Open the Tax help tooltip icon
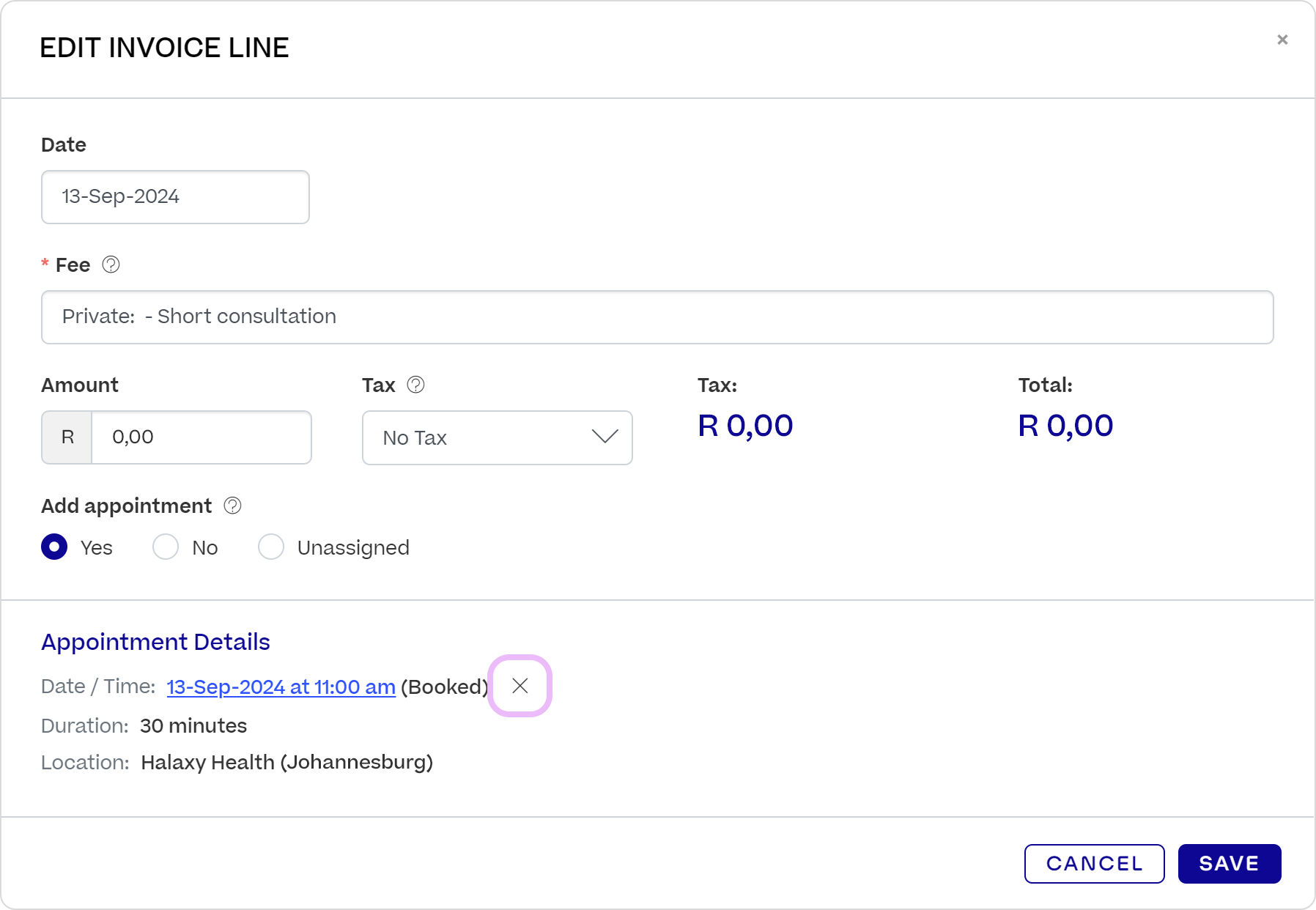This screenshot has height=910, width=1316. (415, 385)
